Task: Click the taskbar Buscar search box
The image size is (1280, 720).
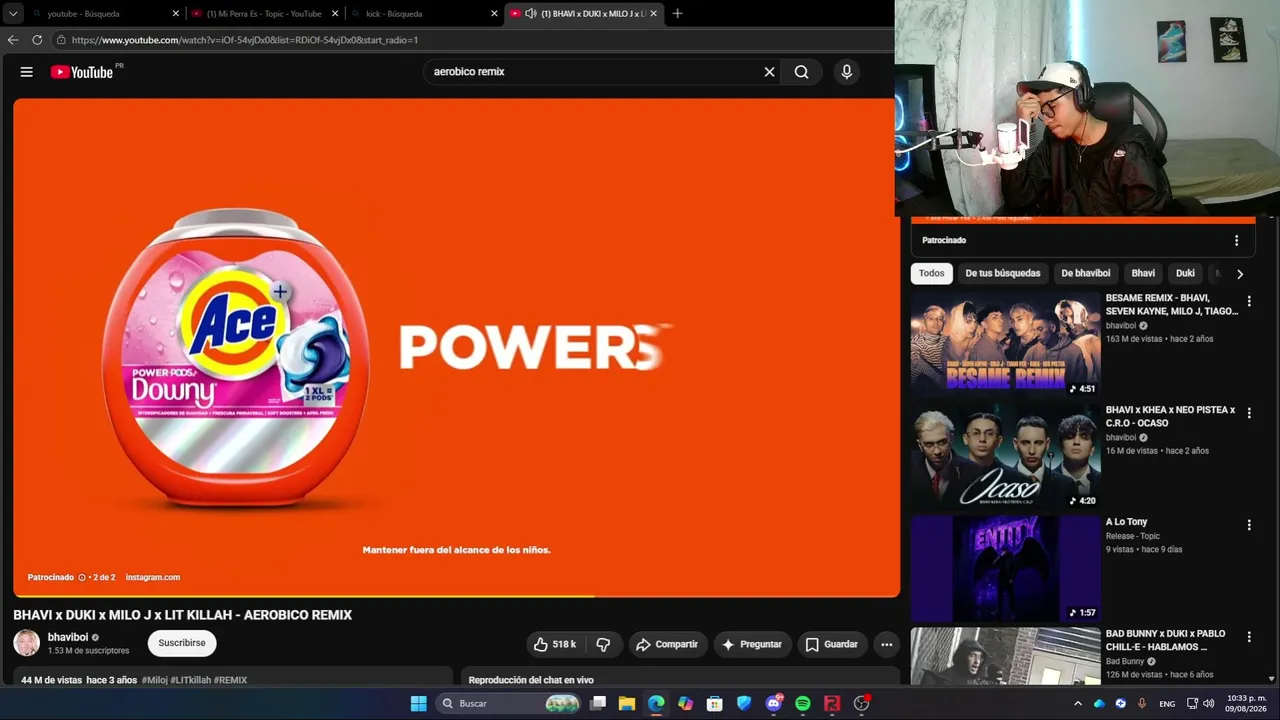Action: click(x=509, y=703)
